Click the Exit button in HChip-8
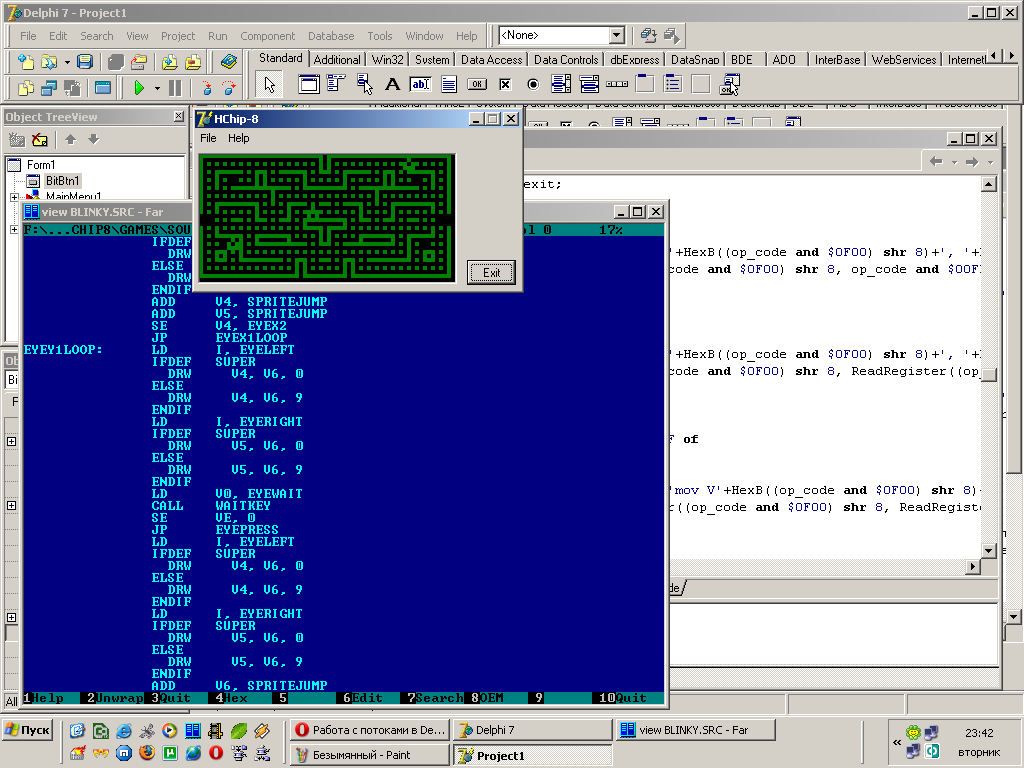This screenshot has width=1024, height=768. click(x=491, y=273)
